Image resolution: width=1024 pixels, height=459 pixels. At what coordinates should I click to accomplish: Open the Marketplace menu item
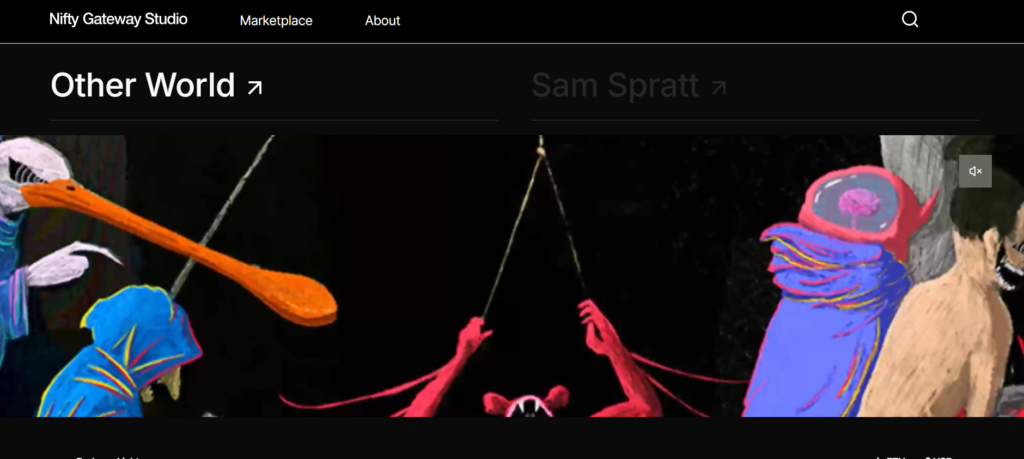pos(276,21)
